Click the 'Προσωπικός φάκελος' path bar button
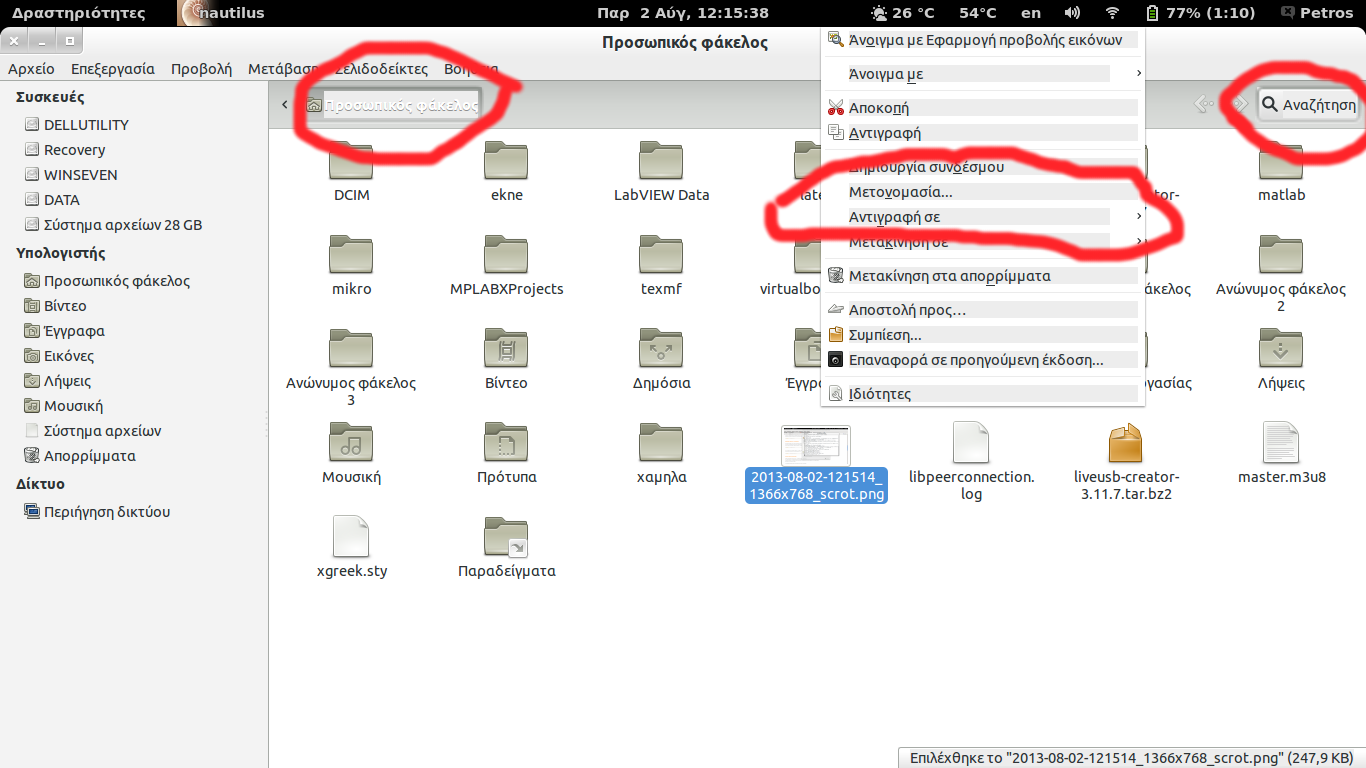The width and height of the screenshot is (1366, 768). tap(393, 105)
